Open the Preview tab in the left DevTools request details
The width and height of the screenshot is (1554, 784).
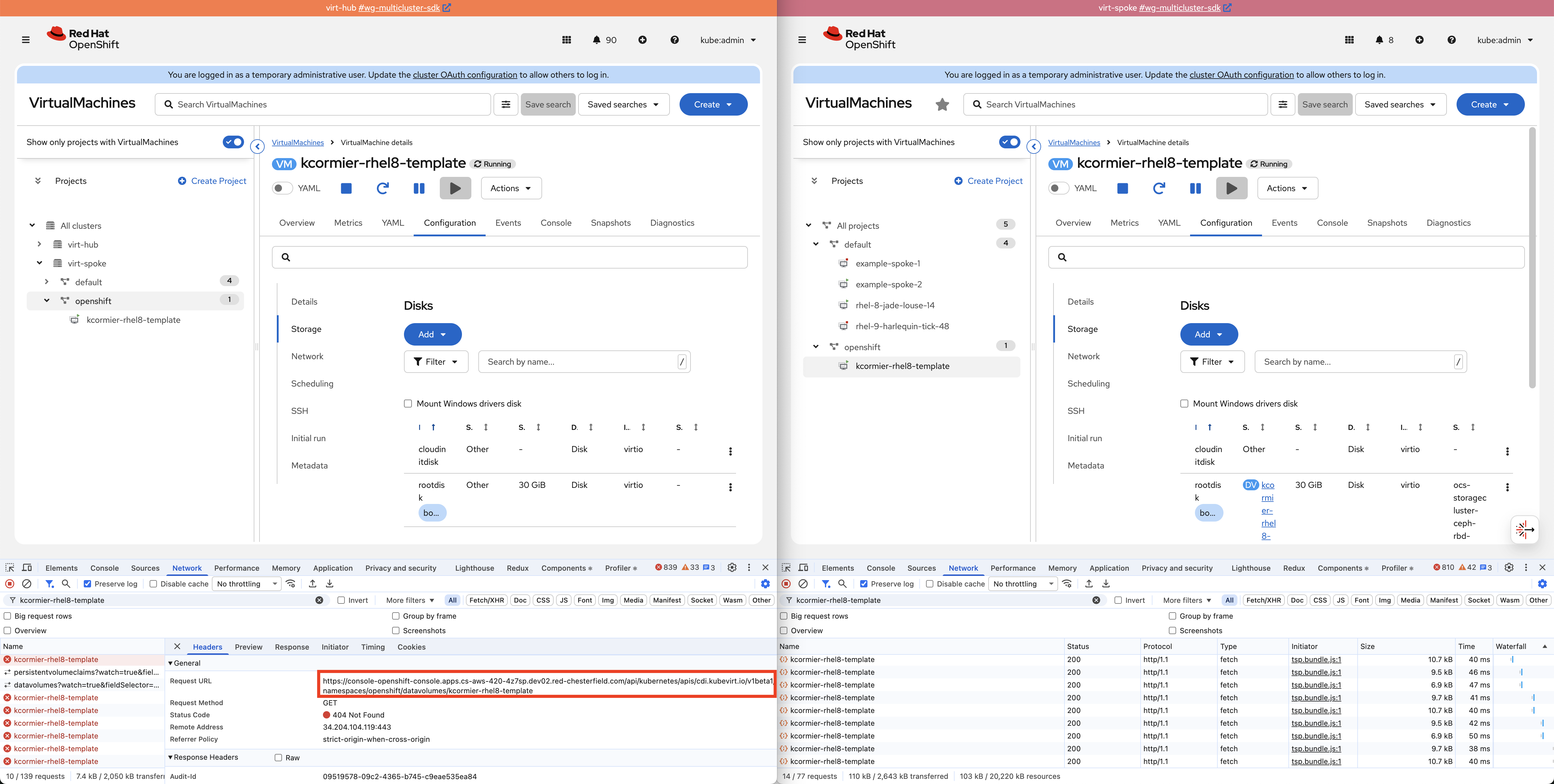248,647
